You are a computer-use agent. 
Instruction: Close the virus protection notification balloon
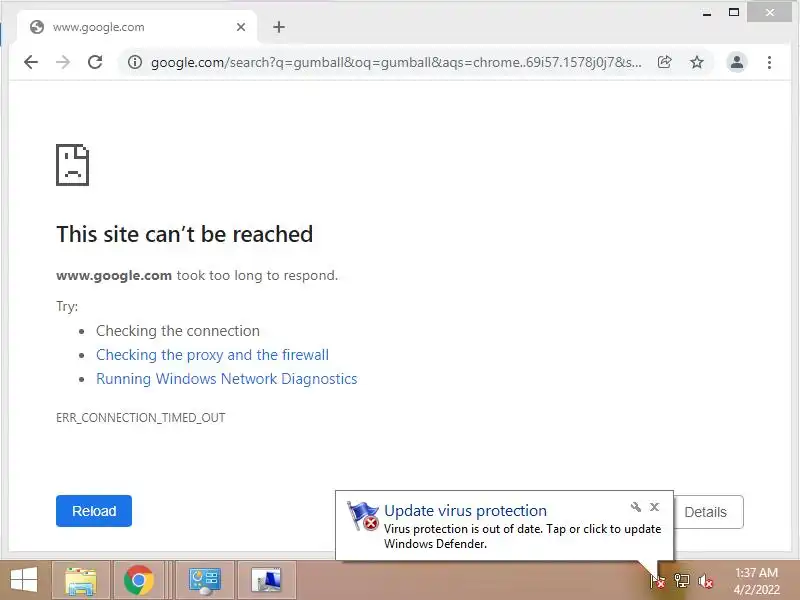(655, 507)
